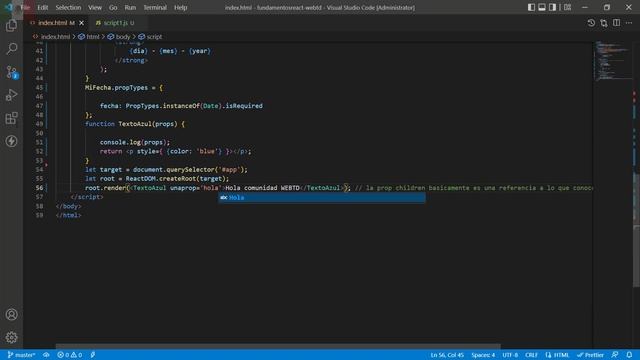Screen dimensions: 640x360
Task: Open errors and warnings count in status bar
Action: 69,355
